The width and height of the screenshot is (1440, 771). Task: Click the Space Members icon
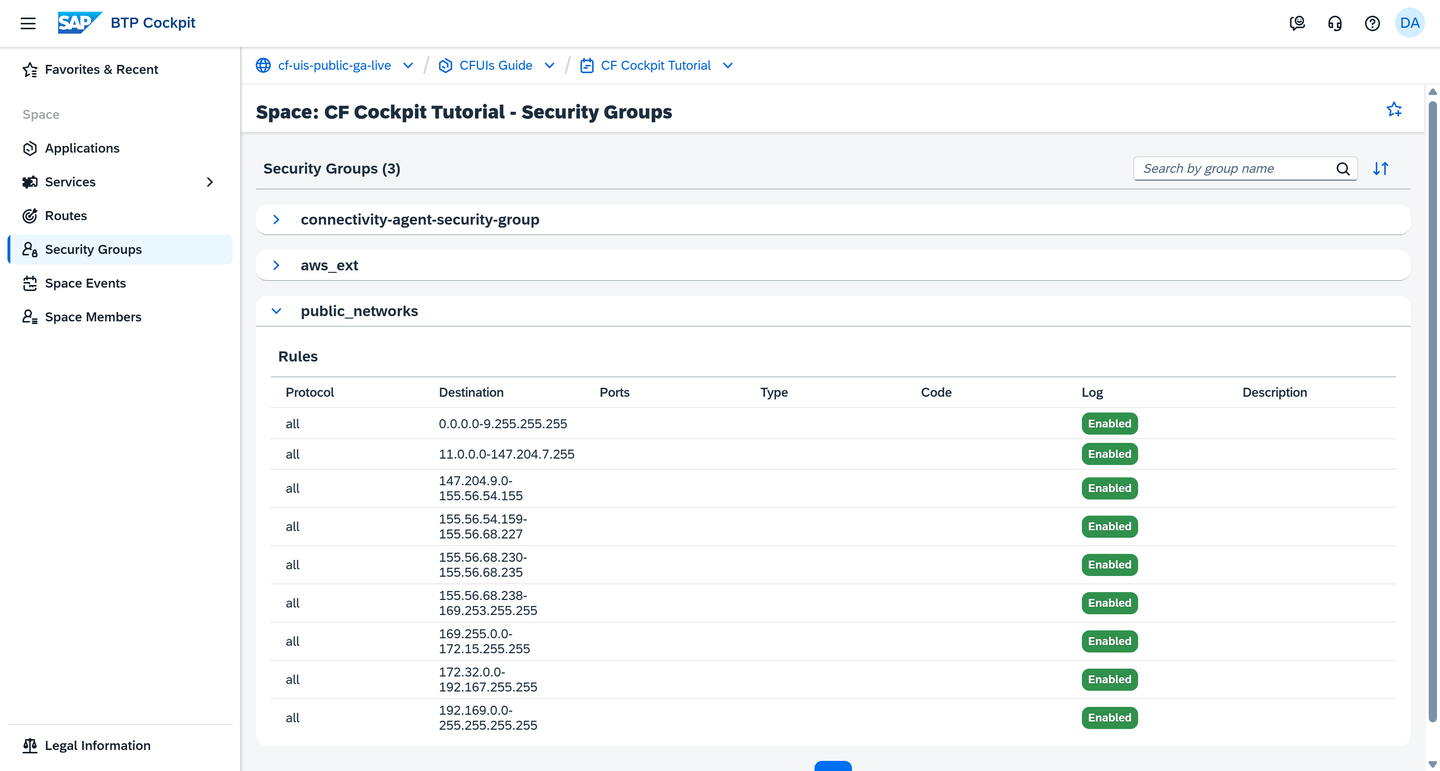tap(30, 317)
